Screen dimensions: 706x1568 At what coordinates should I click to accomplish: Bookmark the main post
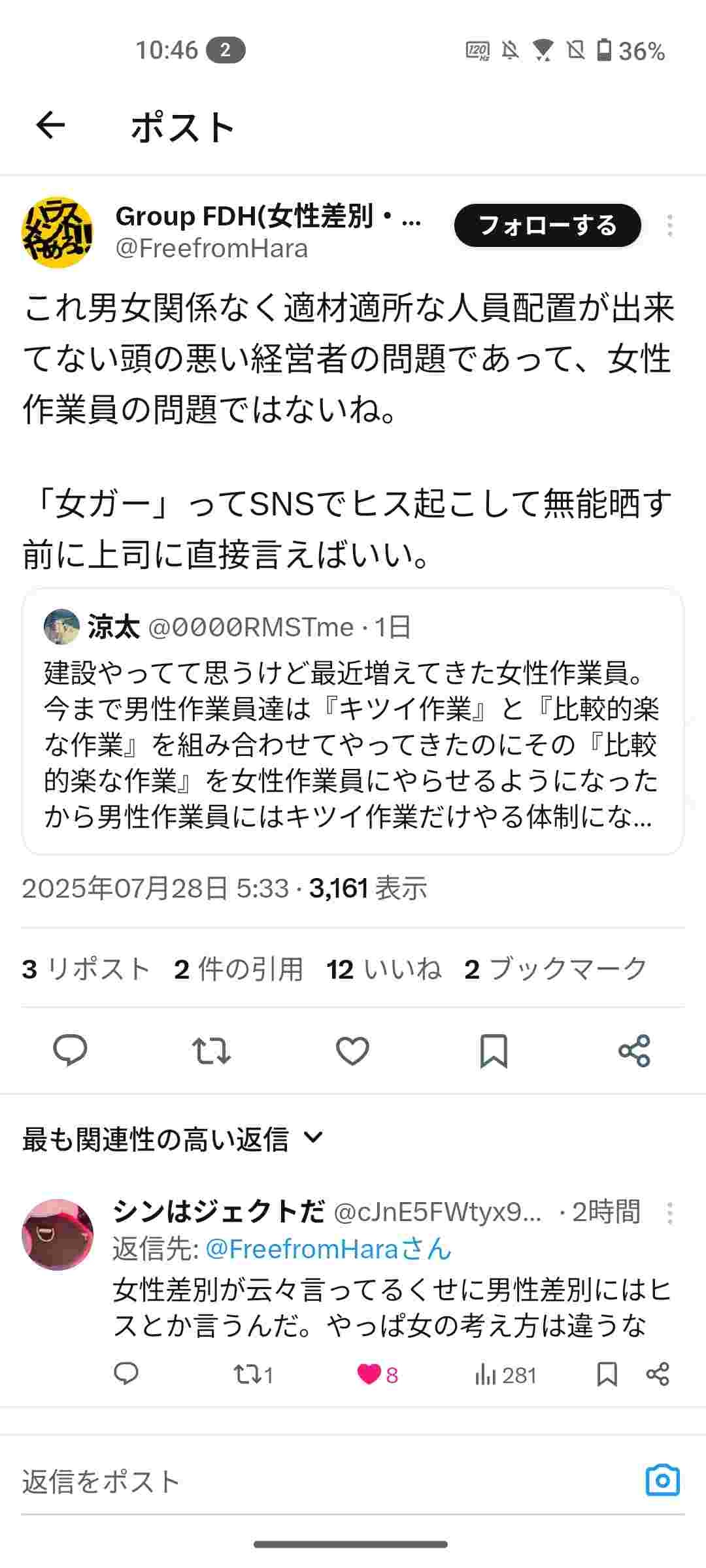(x=494, y=1050)
